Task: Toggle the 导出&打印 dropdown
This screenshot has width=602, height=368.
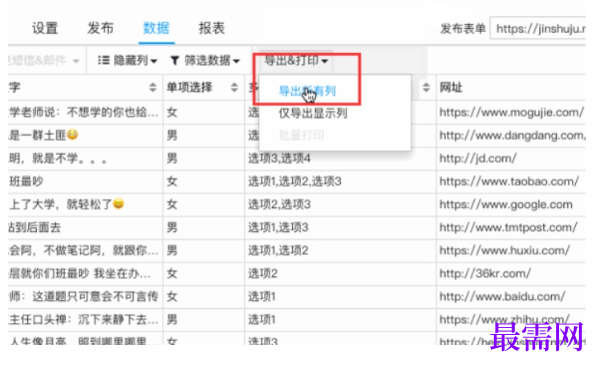Action: pyautogui.click(x=296, y=60)
